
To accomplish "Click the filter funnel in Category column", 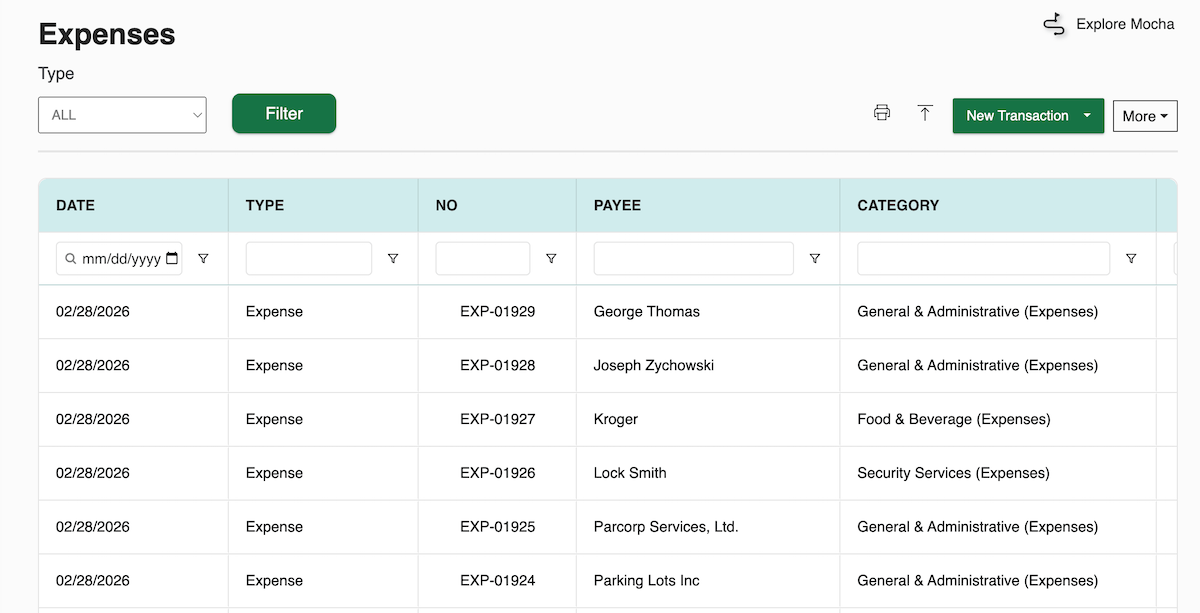I will point(1131,258).
